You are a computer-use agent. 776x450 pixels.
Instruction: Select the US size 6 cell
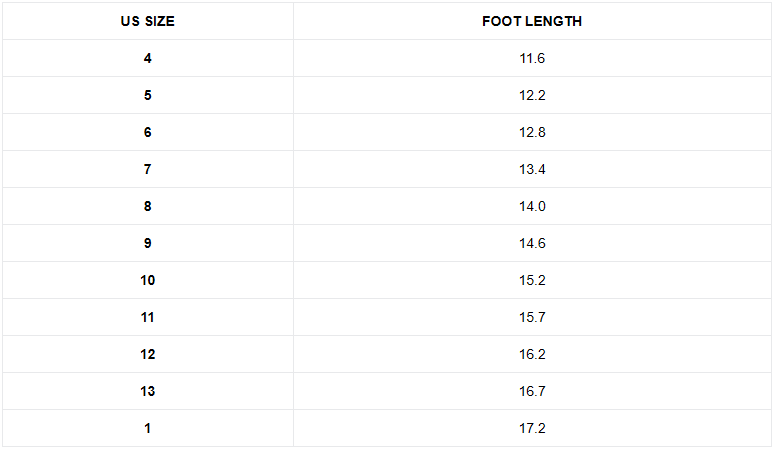point(147,132)
